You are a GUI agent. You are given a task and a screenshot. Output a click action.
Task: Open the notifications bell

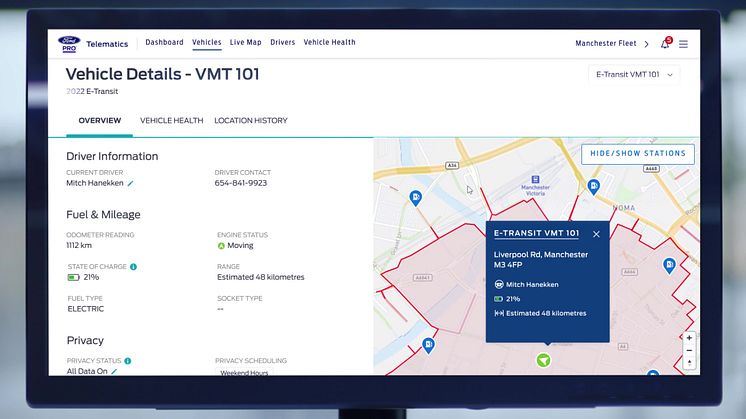coord(665,44)
